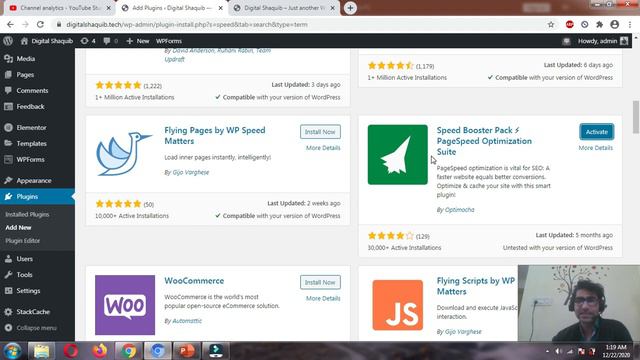
Task: Check the 4 pending updates icon
Action: [x=88, y=41]
